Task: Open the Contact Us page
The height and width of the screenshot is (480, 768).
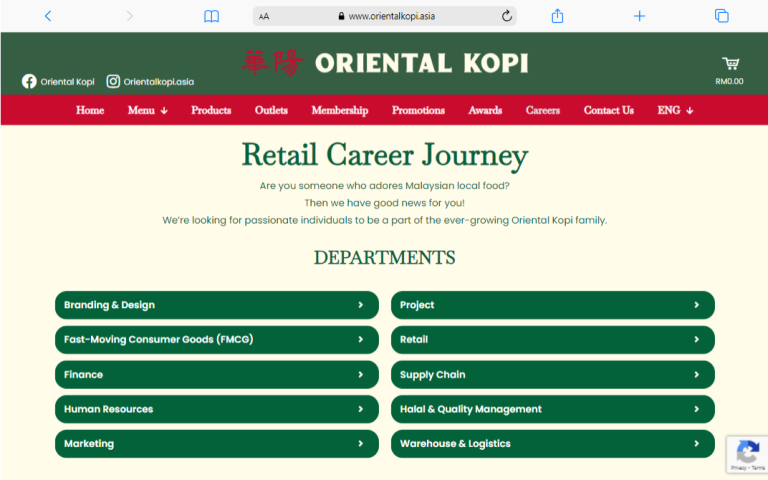Action: [x=609, y=110]
